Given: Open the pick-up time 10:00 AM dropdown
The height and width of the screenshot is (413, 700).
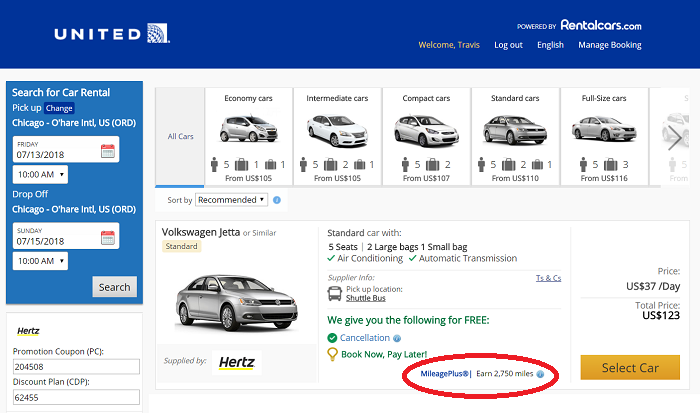Looking at the screenshot, I should pyautogui.click(x=40, y=175).
